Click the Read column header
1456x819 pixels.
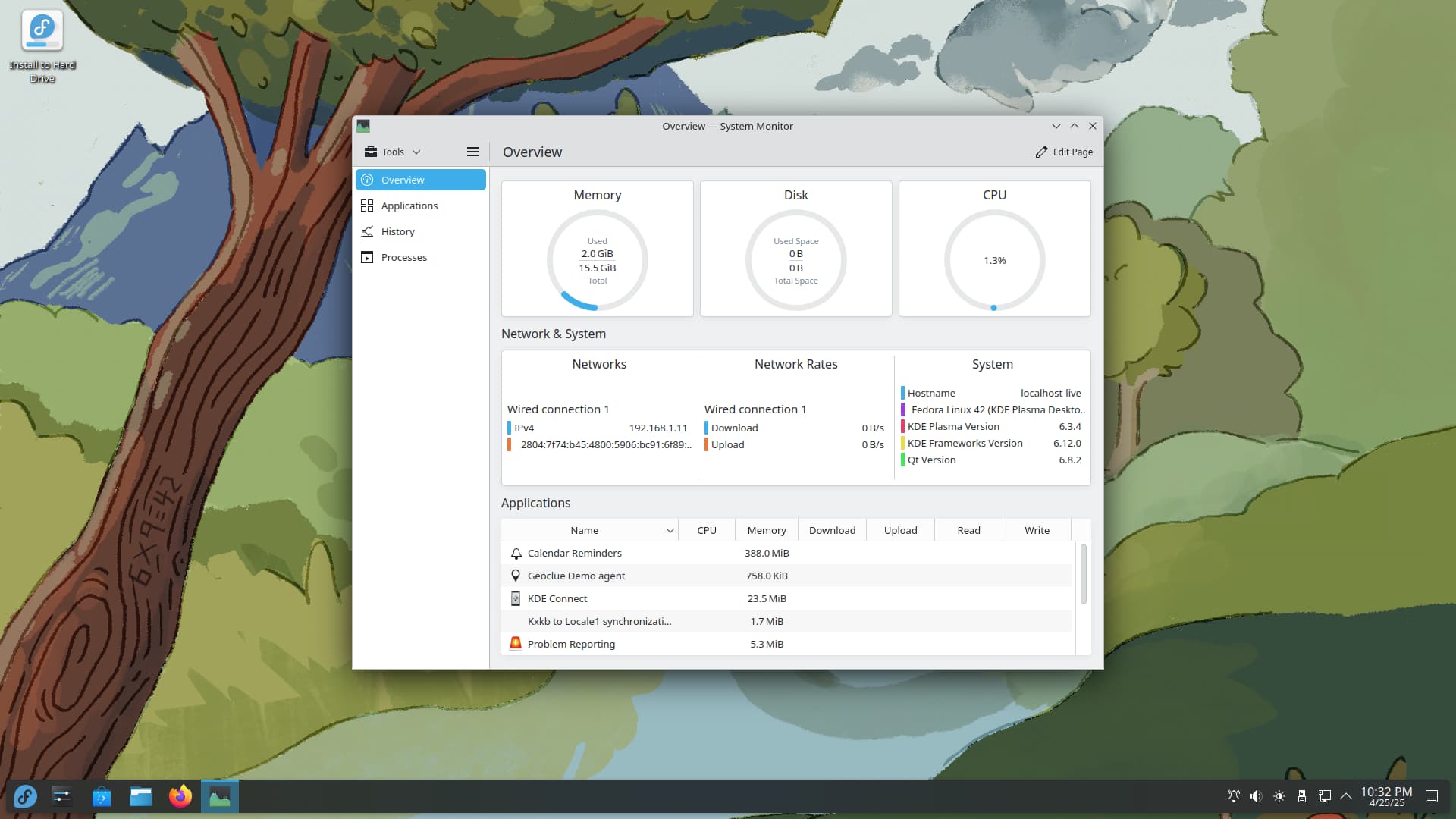click(968, 530)
